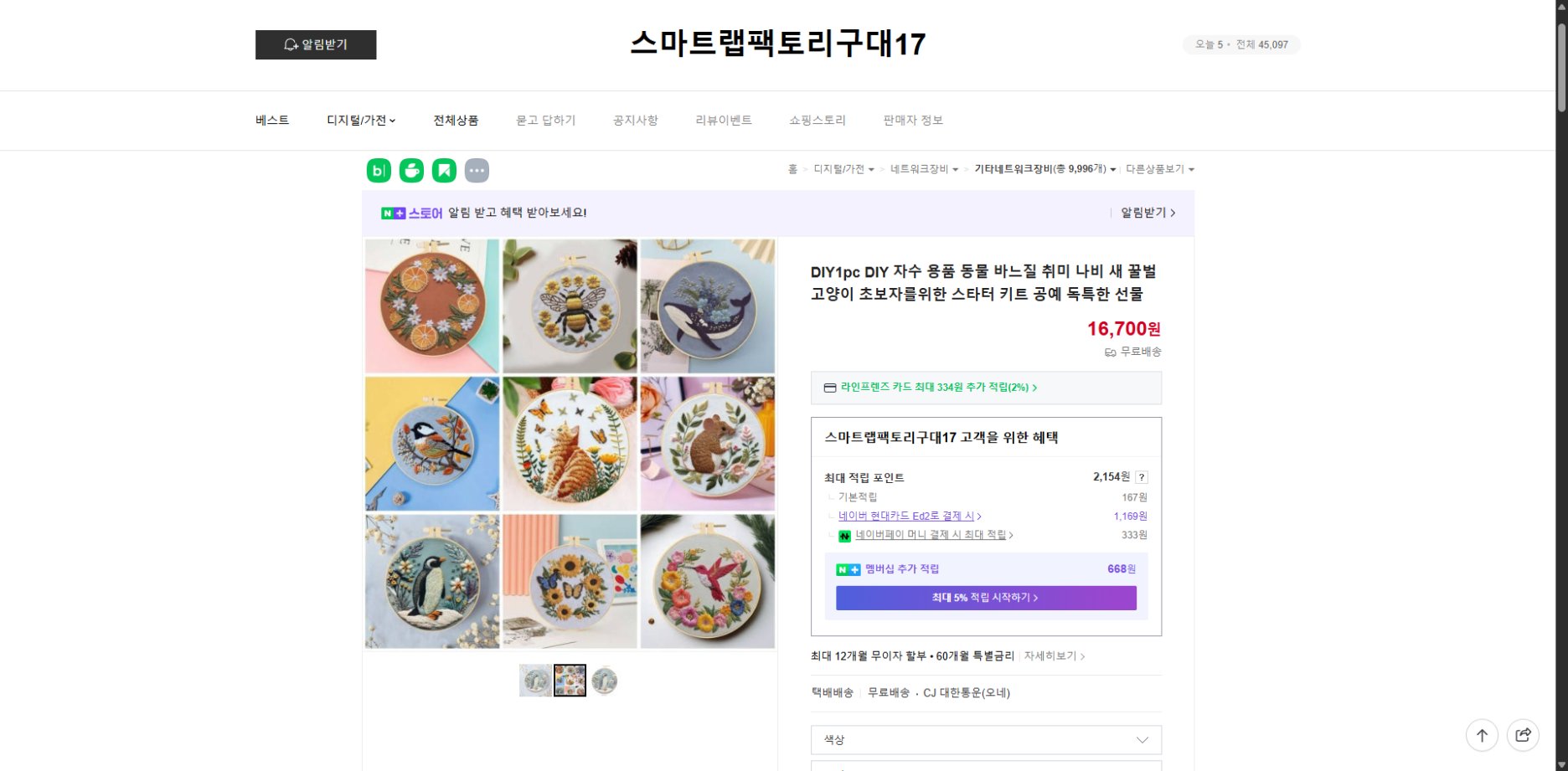Image resolution: width=1568 pixels, height=771 pixels.
Task: Open the 네이버 현대카드 Ed2 payment link
Action: point(907,516)
